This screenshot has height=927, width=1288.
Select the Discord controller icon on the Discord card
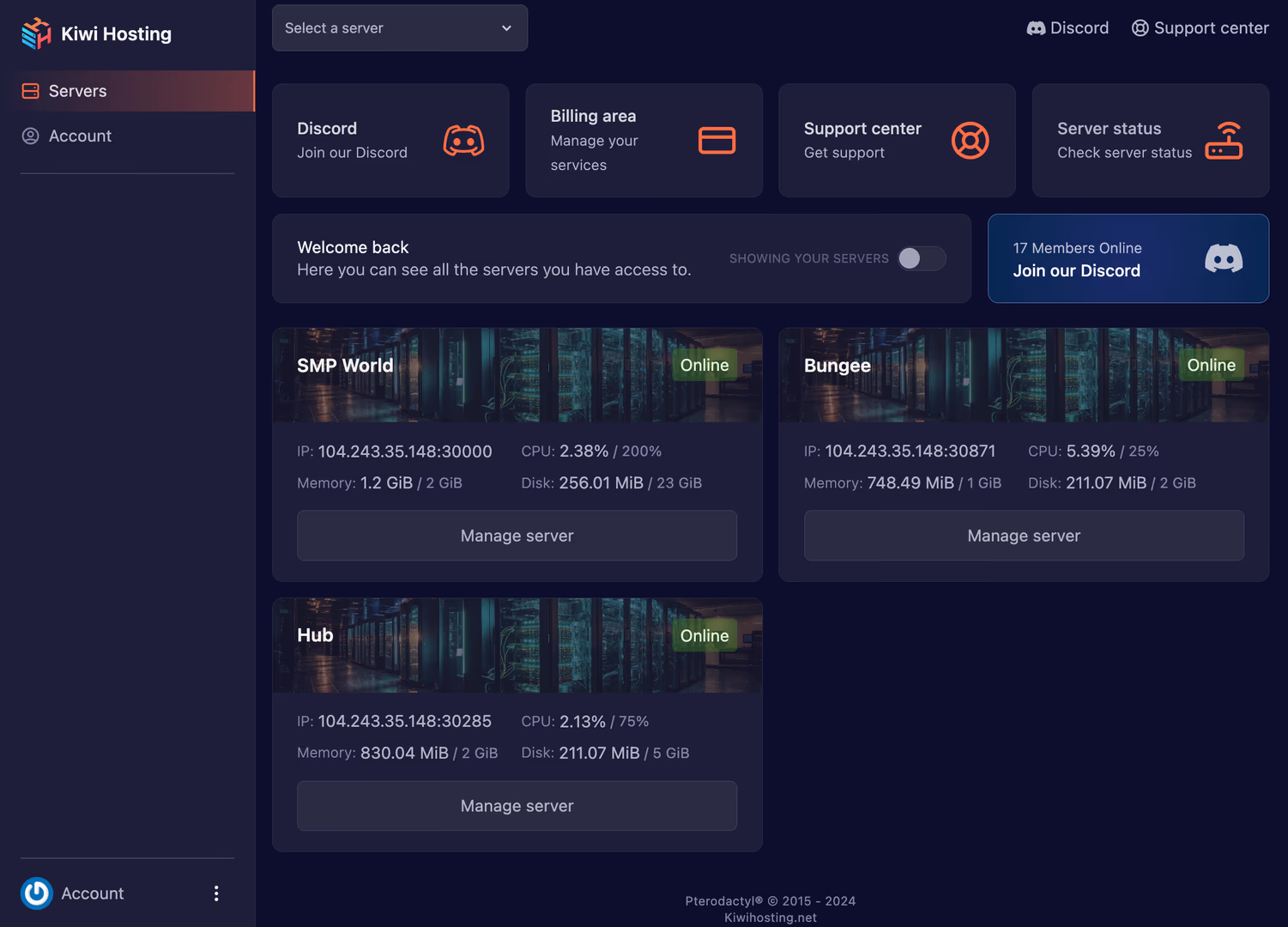click(463, 141)
